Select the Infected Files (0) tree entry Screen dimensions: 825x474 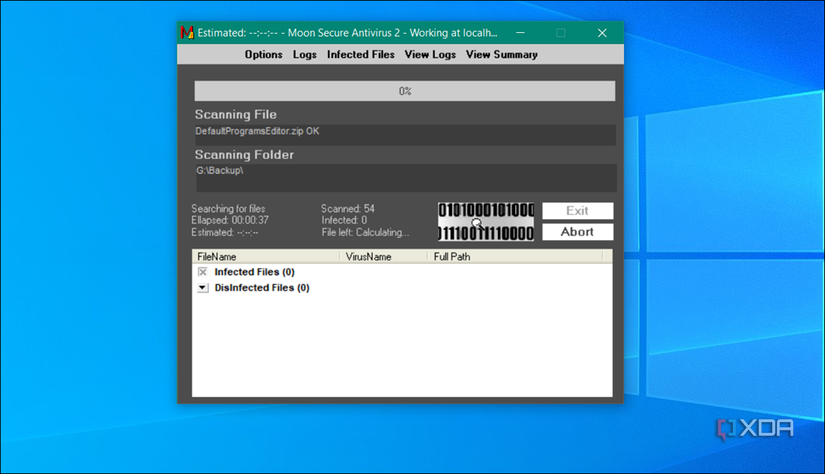(254, 272)
